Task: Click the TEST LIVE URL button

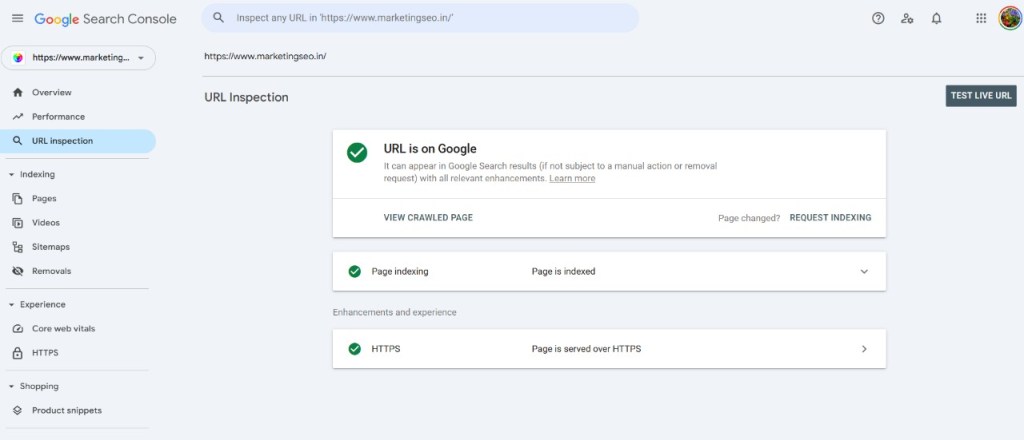Action: click(981, 95)
